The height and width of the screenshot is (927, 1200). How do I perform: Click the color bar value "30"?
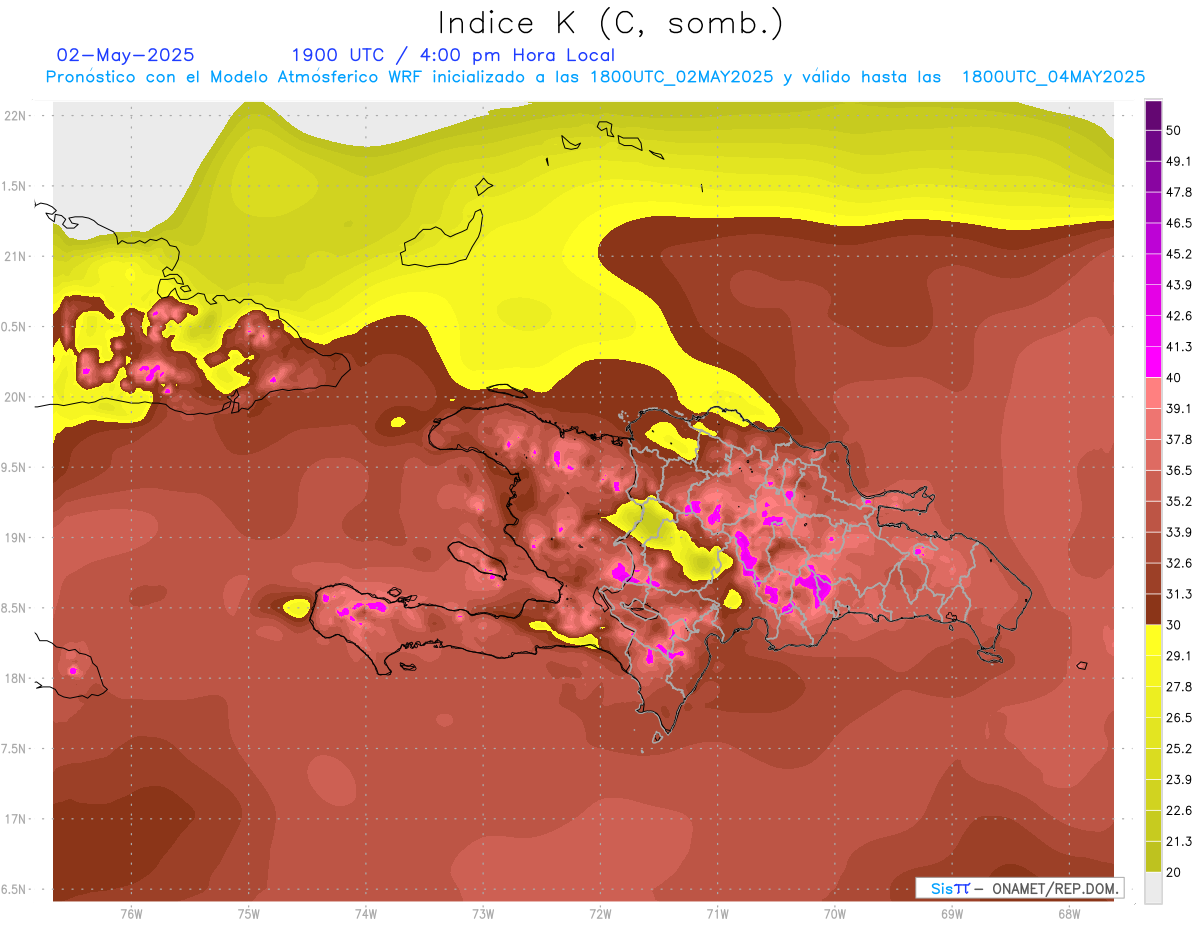pyautogui.click(x=1174, y=625)
